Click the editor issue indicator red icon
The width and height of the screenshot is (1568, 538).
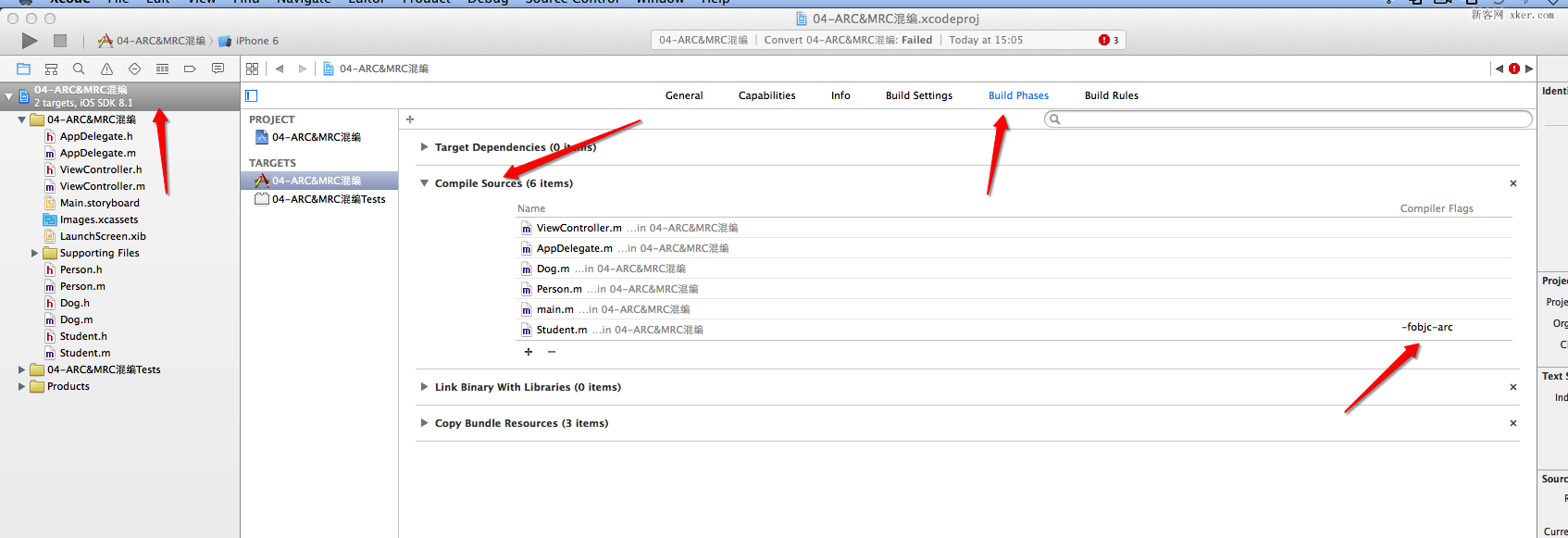coord(1514,69)
